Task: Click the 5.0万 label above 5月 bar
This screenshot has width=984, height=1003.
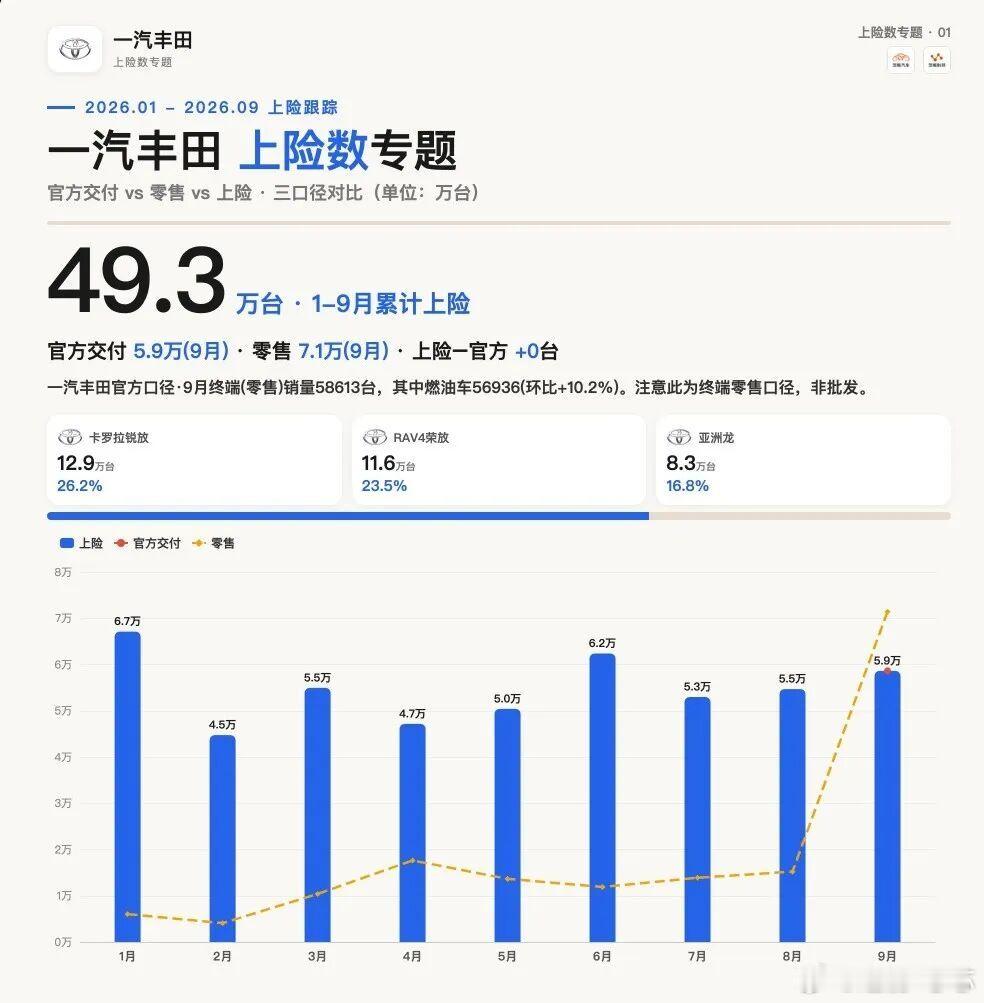Action: (507, 699)
